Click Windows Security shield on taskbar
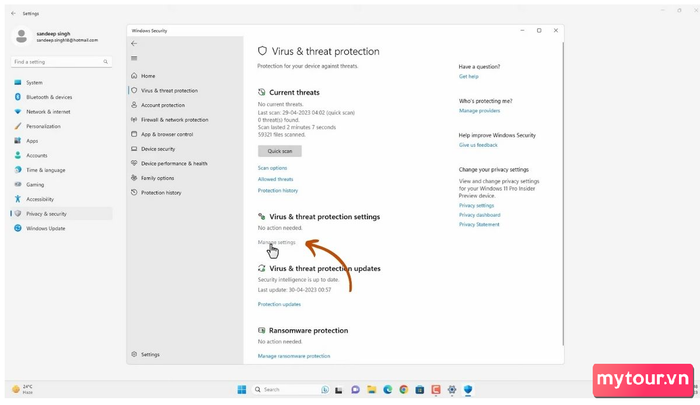Image resolution: width=700 pixels, height=405 pixels. click(x=468, y=390)
